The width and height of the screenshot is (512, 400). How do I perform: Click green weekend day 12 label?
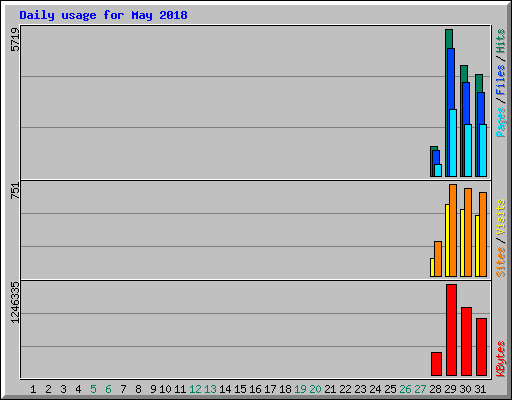(x=195, y=389)
